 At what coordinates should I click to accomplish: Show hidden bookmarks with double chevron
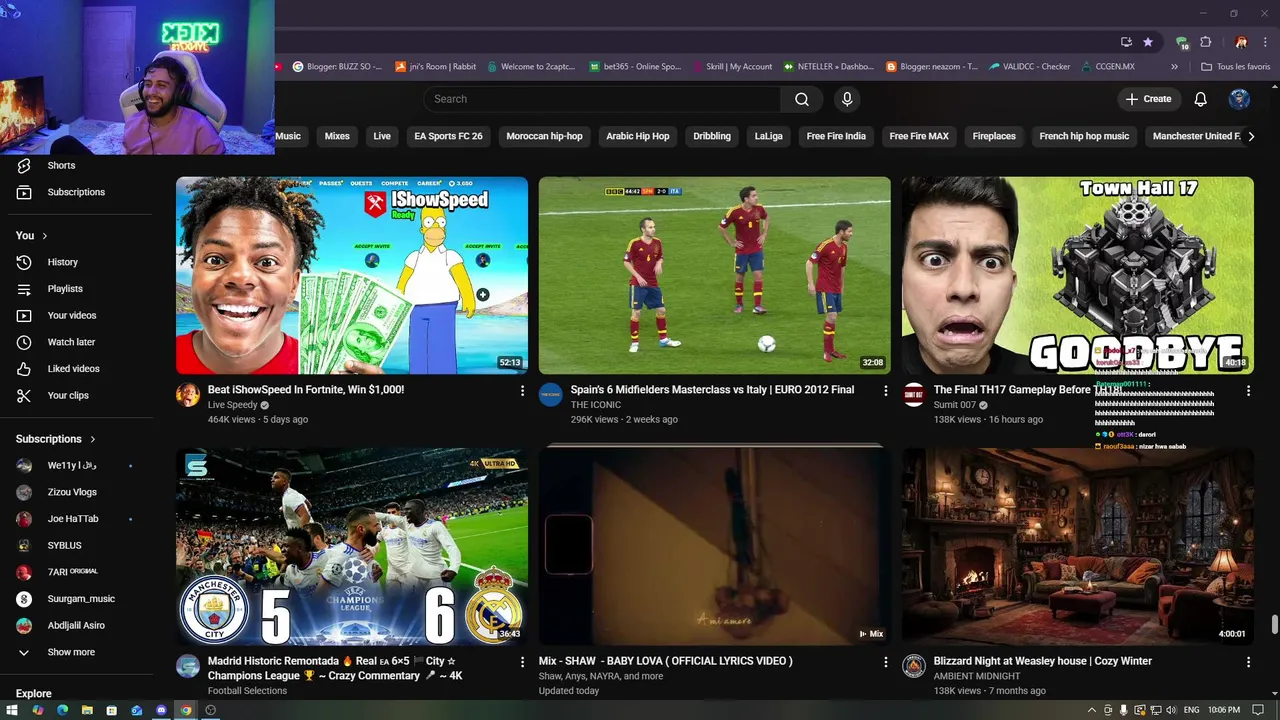1175,67
